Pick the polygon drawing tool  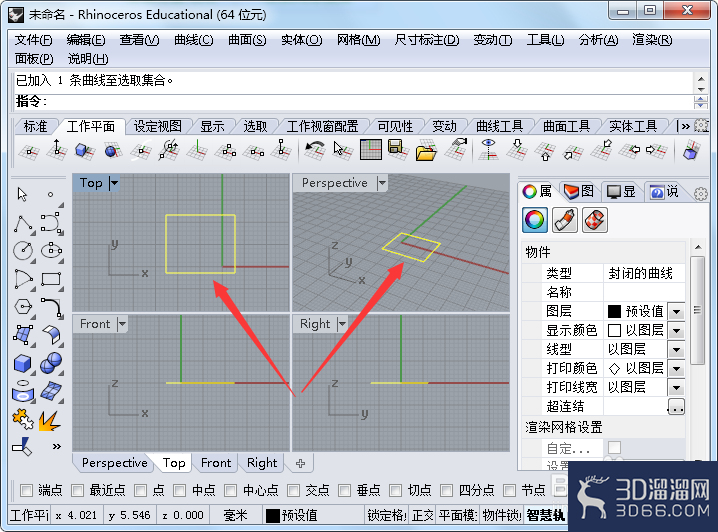[x=23, y=306]
